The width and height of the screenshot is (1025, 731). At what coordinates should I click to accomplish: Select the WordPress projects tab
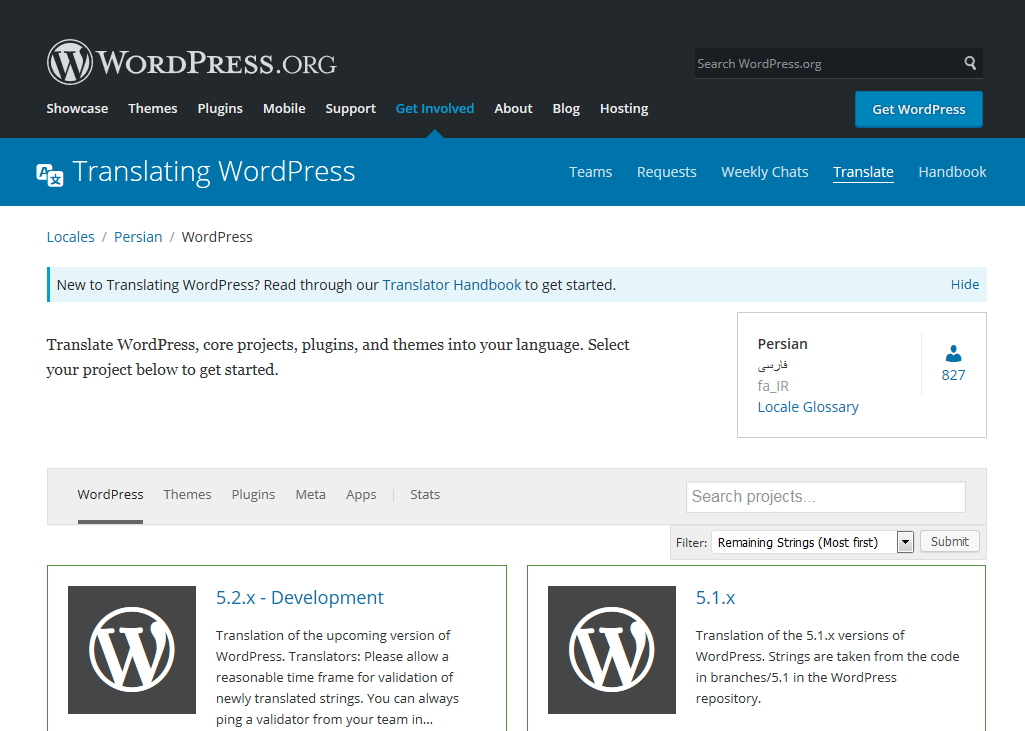(110, 495)
